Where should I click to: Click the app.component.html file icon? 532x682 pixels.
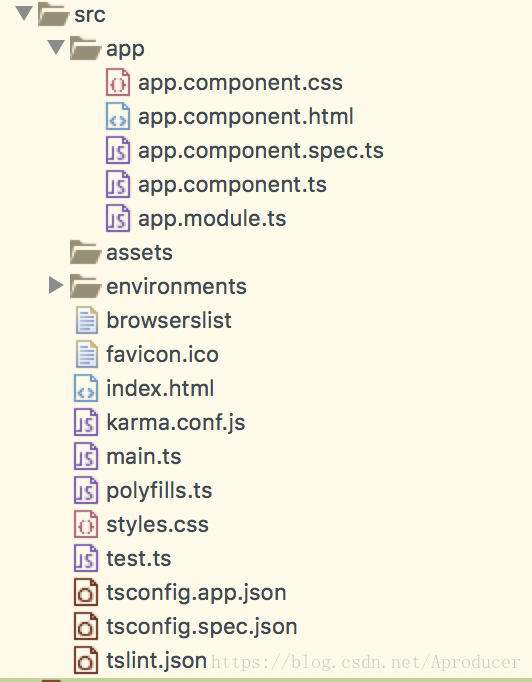118,116
